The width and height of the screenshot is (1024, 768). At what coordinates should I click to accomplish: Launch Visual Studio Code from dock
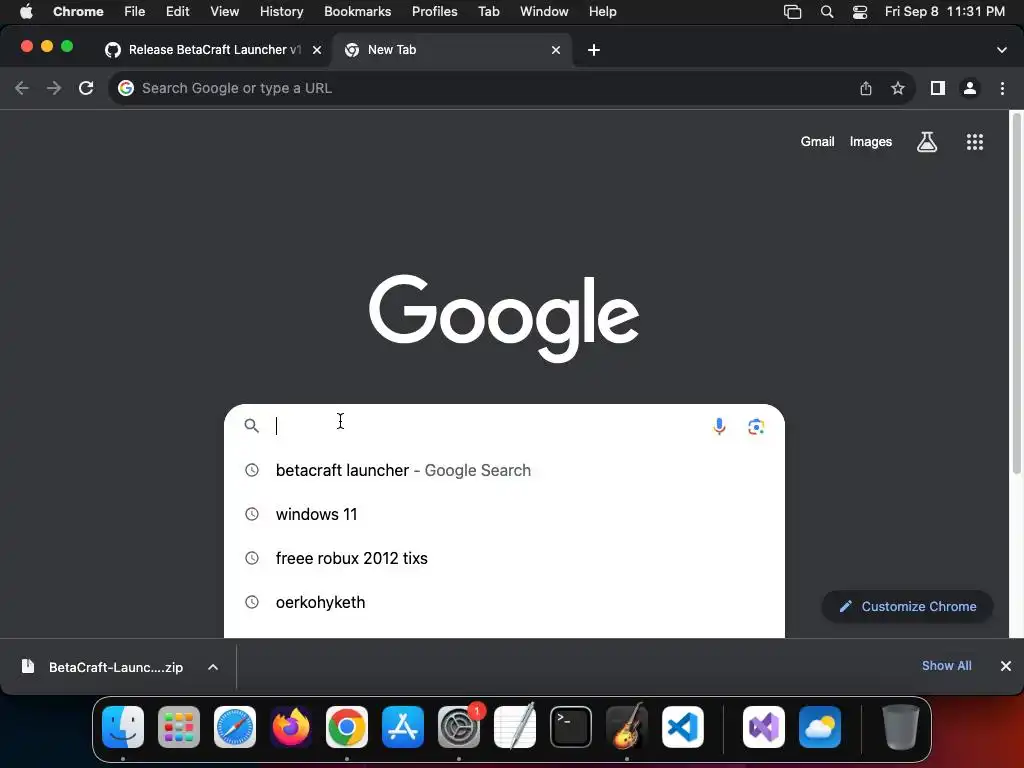683,727
